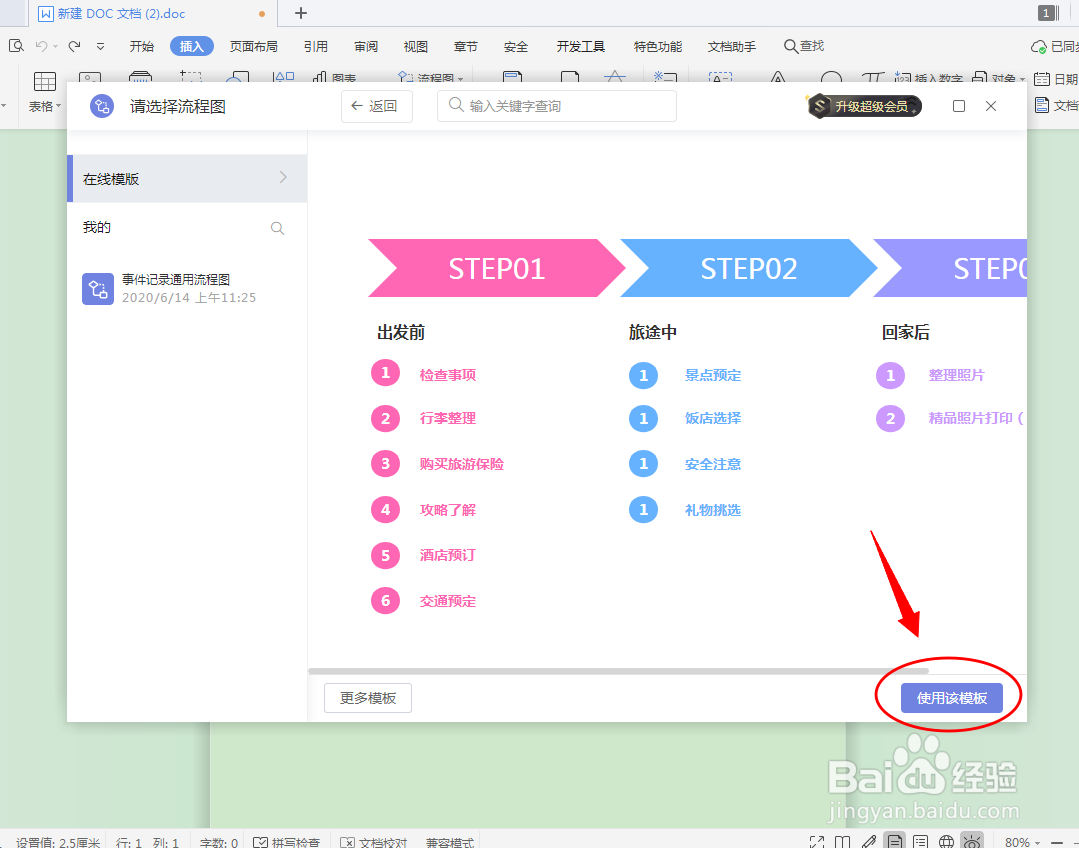The image size is (1079, 848).
Task: Open the 安全 tab
Action: 515,46
